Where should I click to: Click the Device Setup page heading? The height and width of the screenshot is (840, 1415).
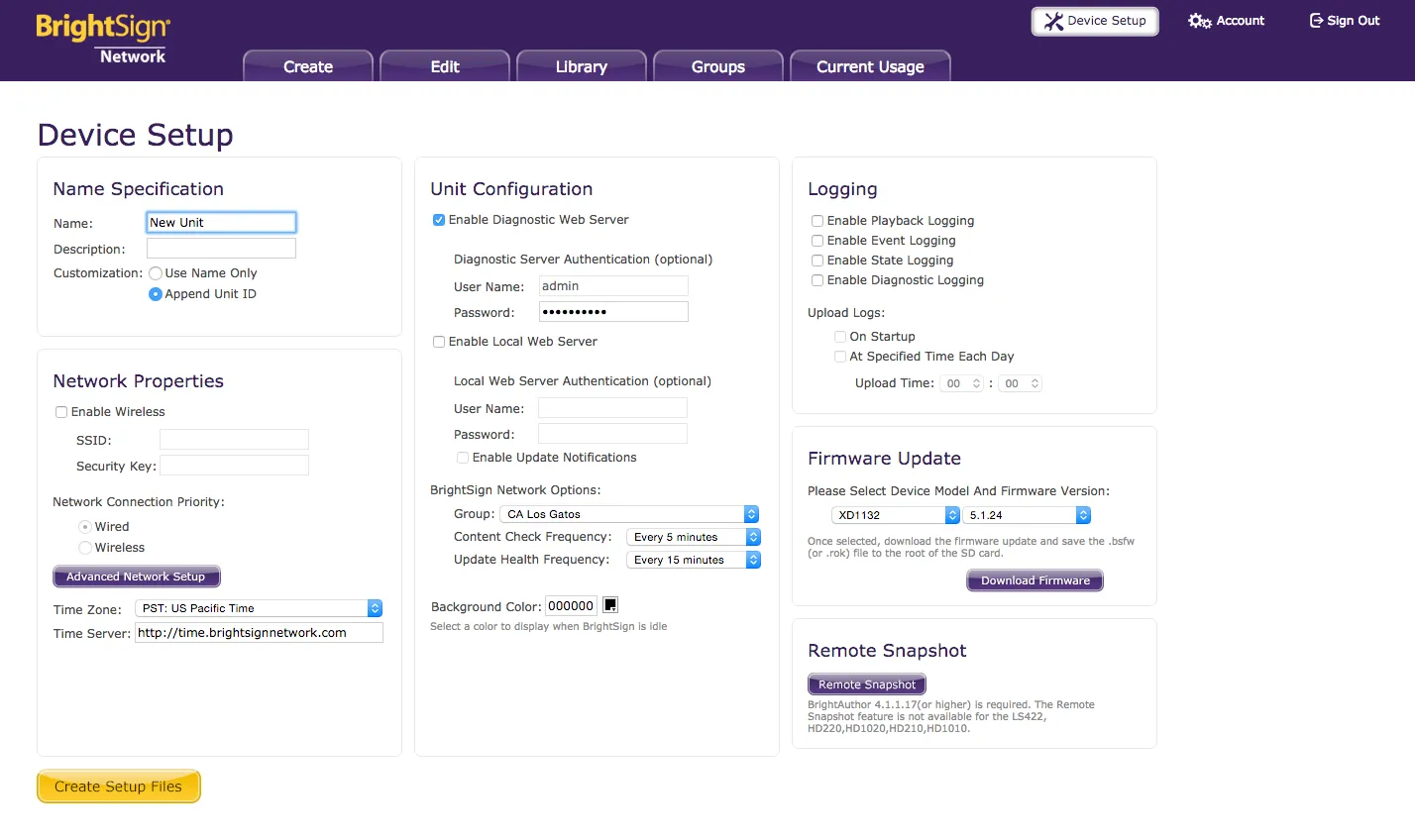(x=136, y=135)
